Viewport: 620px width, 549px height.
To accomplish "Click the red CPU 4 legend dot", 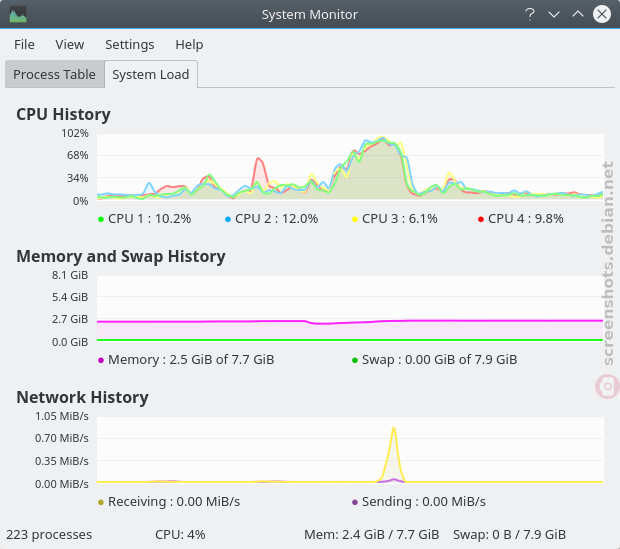I will click(x=481, y=219).
